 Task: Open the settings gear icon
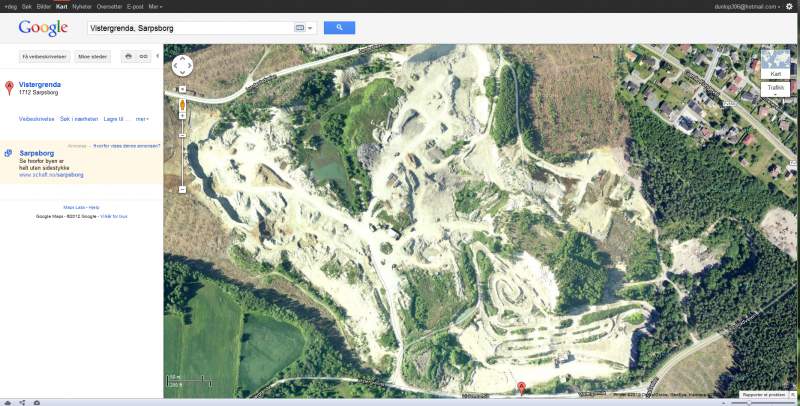pyautogui.click(x=789, y=6)
